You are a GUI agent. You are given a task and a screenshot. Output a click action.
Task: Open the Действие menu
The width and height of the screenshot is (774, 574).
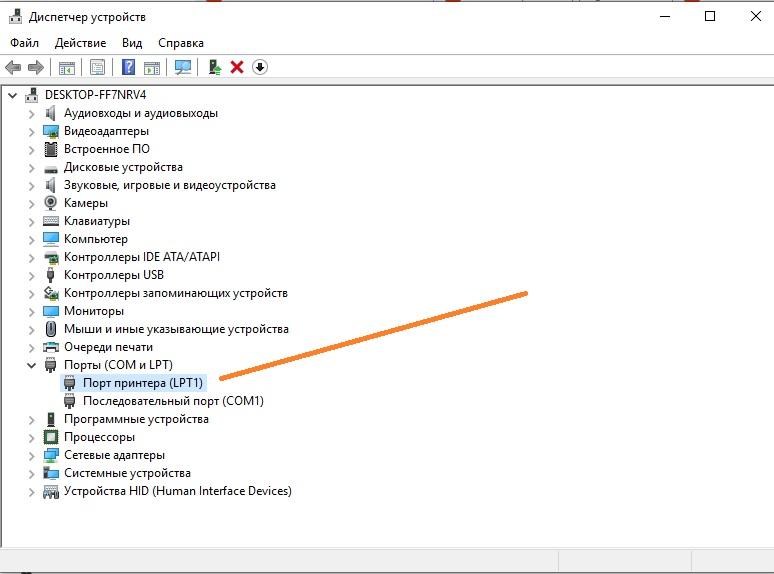[x=80, y=43]
